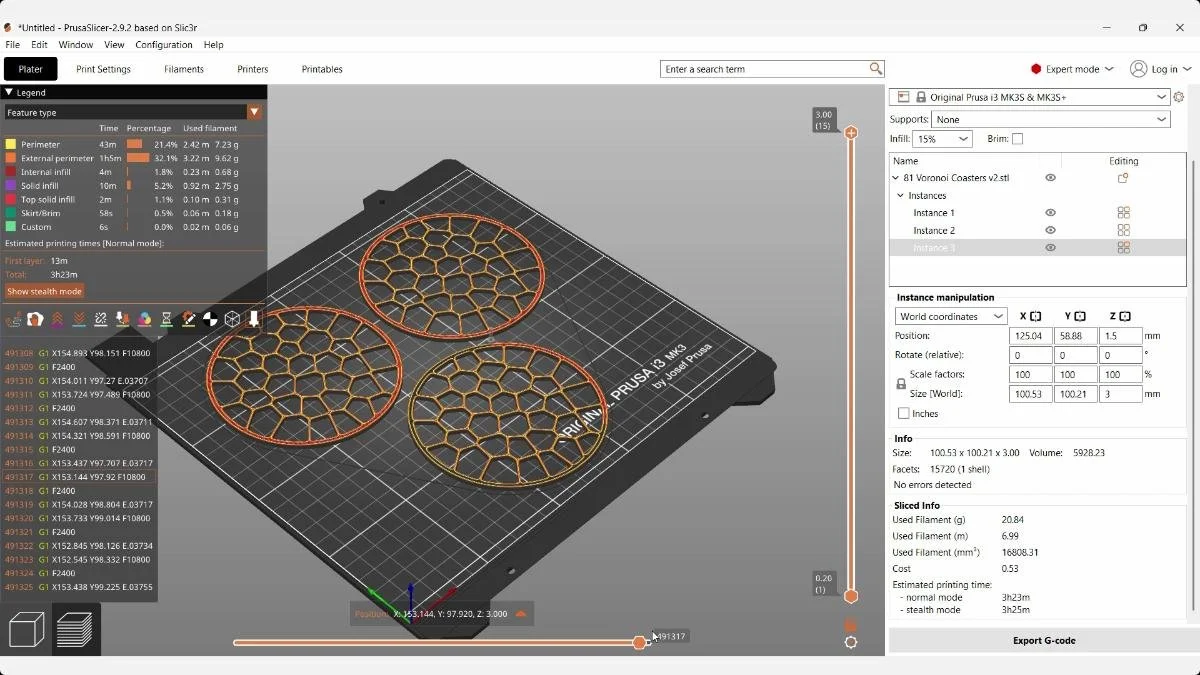Viewport: 1200px width, 675px height.
Task: Switch to the sliced layers preview icon
Action: (x=75, y=630)
